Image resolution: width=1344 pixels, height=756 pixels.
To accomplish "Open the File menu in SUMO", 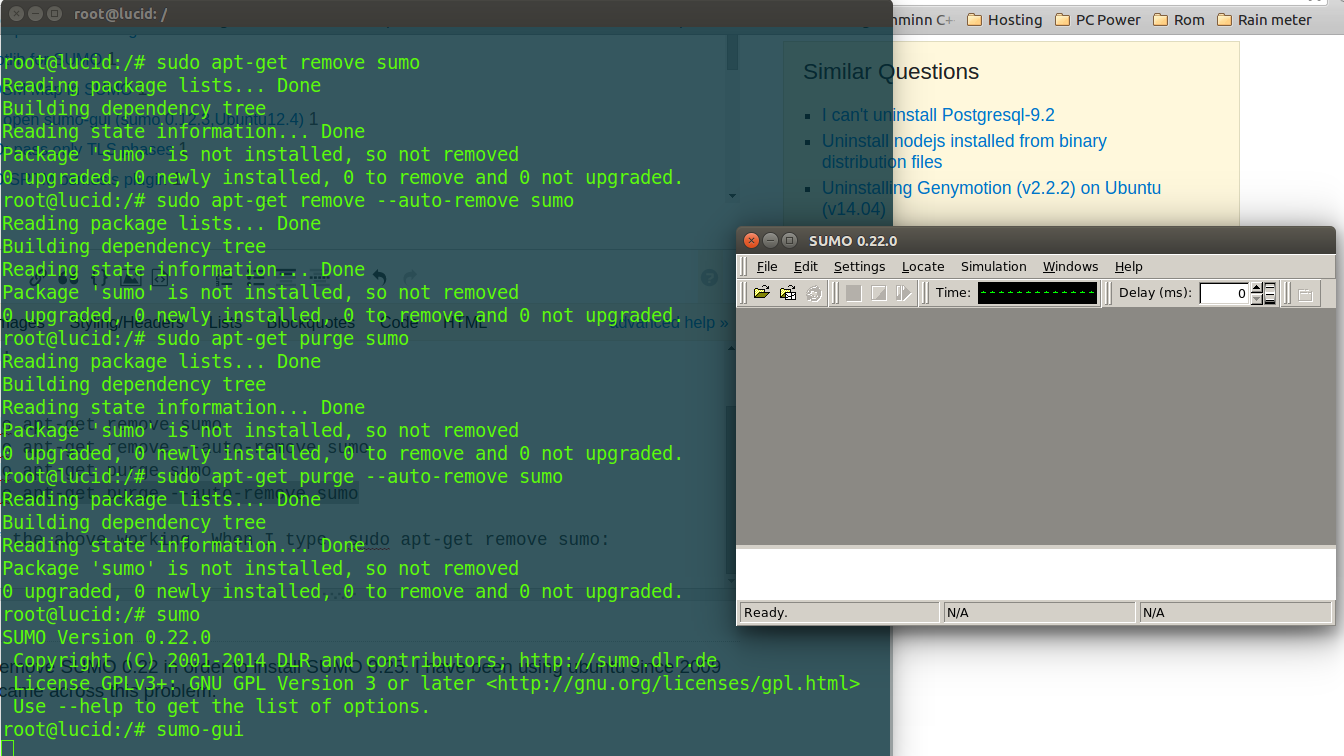I will point(767,266).
